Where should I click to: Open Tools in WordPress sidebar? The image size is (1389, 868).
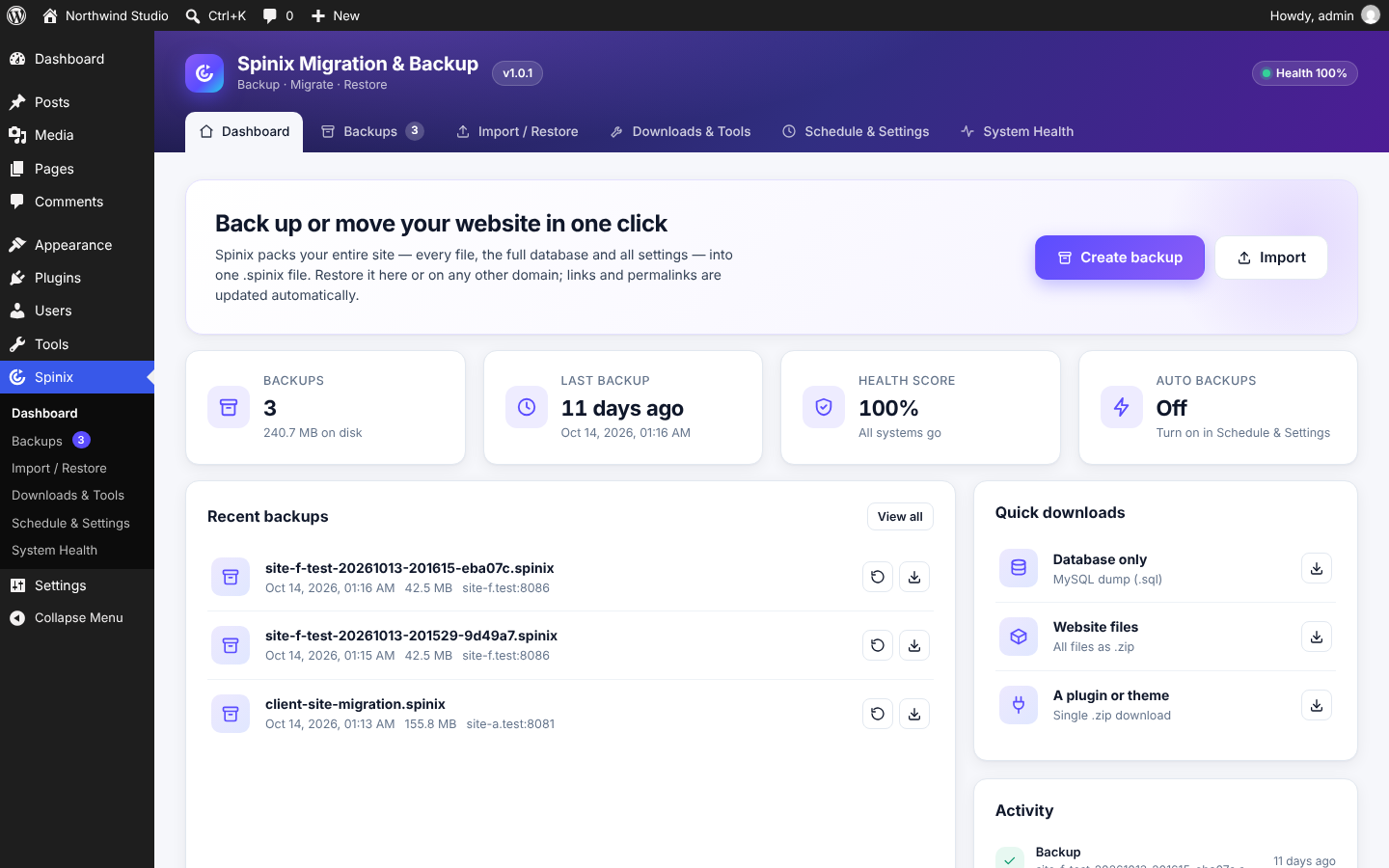coord(77,344)
